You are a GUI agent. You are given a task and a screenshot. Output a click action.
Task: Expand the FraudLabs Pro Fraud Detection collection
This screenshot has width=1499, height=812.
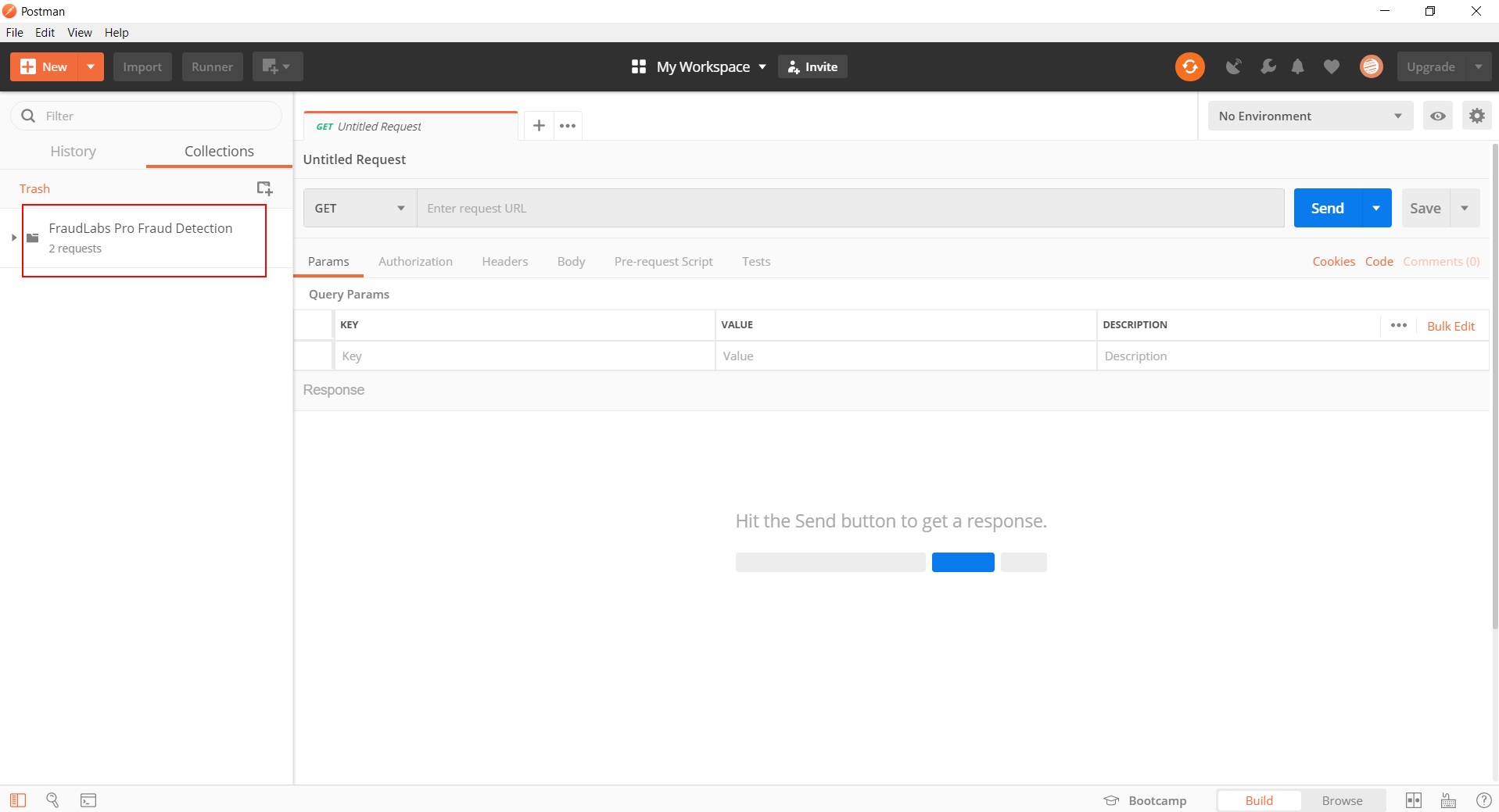coord(13,238)
